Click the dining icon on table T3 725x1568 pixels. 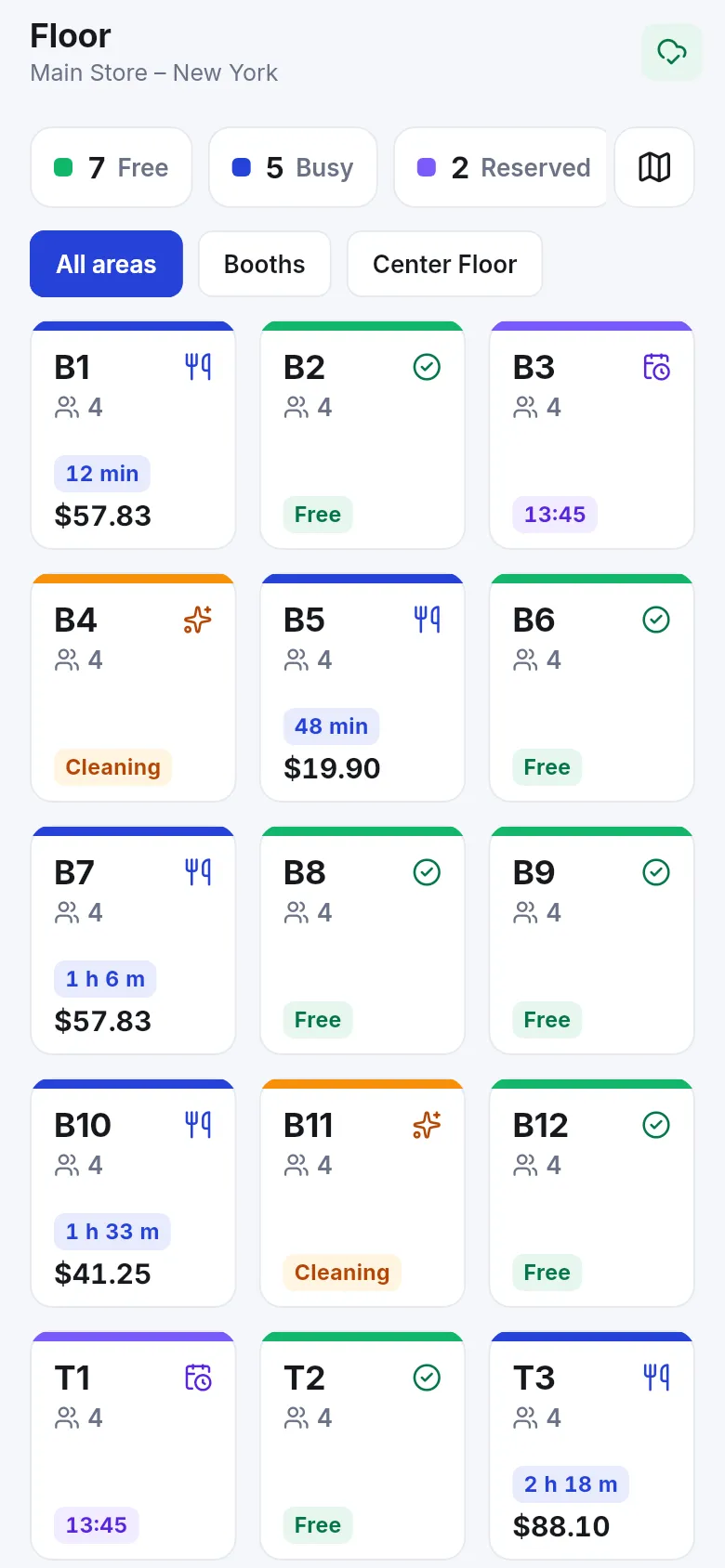coord(656,1378)
